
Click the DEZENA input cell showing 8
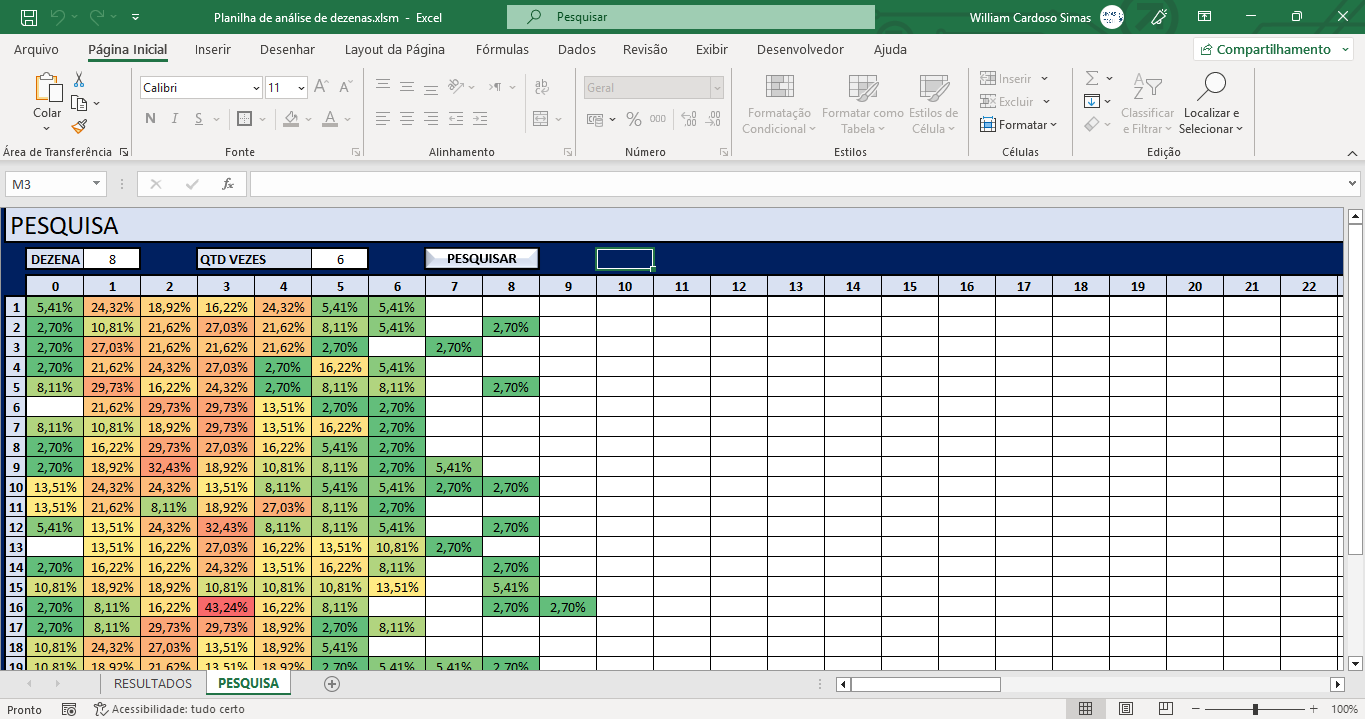pos(112,259)
